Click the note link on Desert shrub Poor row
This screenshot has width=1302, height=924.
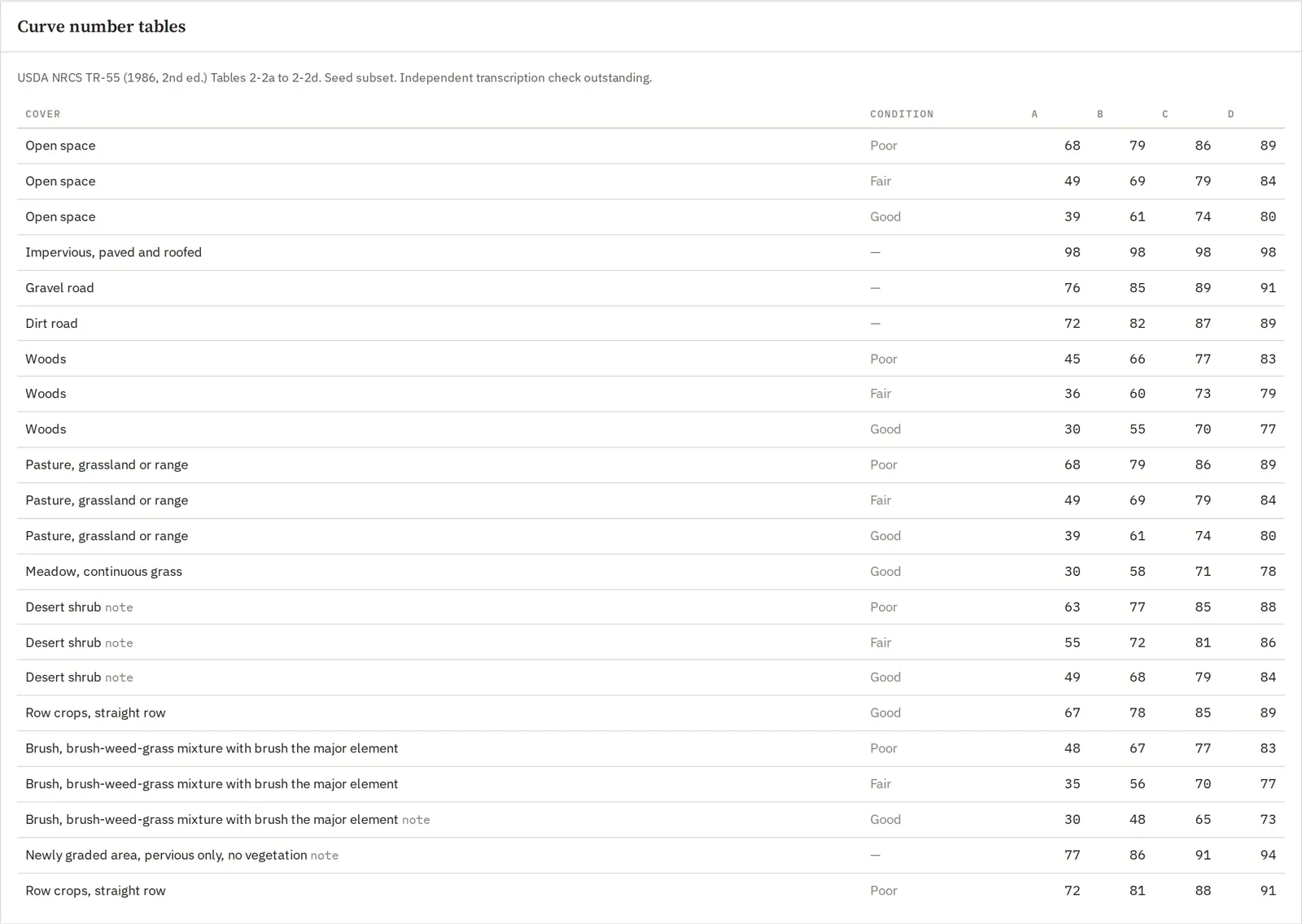[119, 608]
